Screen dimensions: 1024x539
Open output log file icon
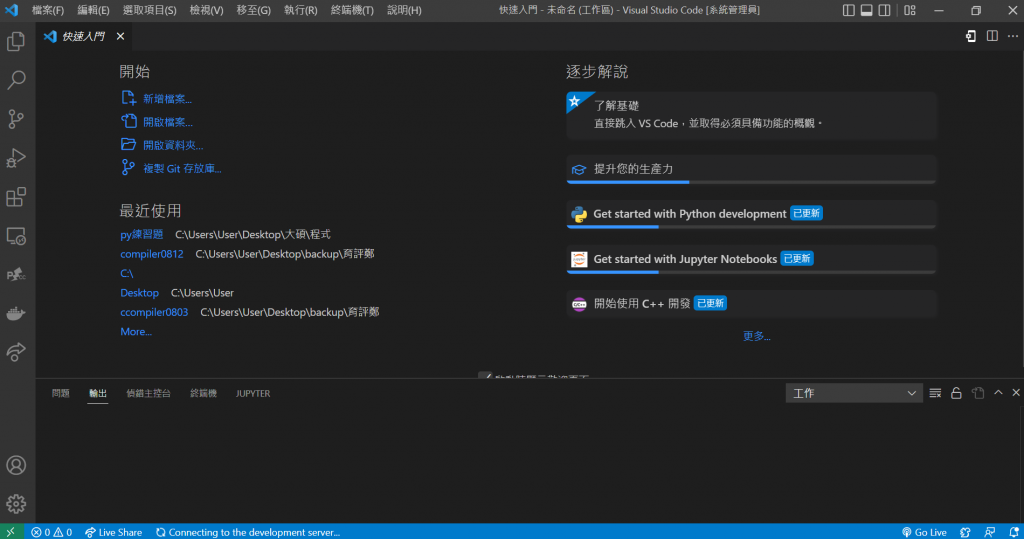978,393
